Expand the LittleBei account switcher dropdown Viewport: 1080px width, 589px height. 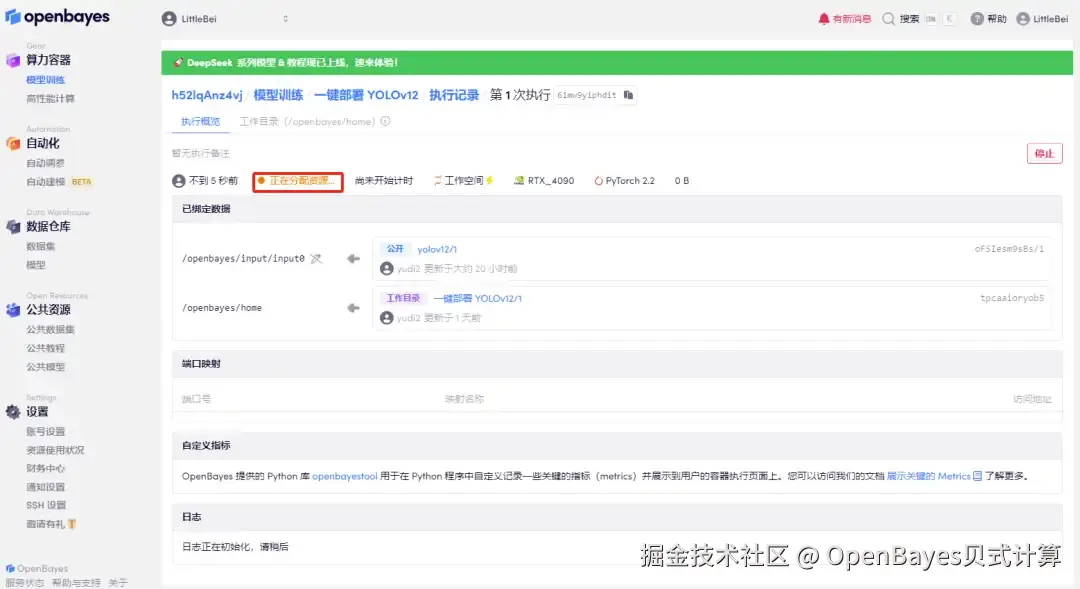point(226,19)
